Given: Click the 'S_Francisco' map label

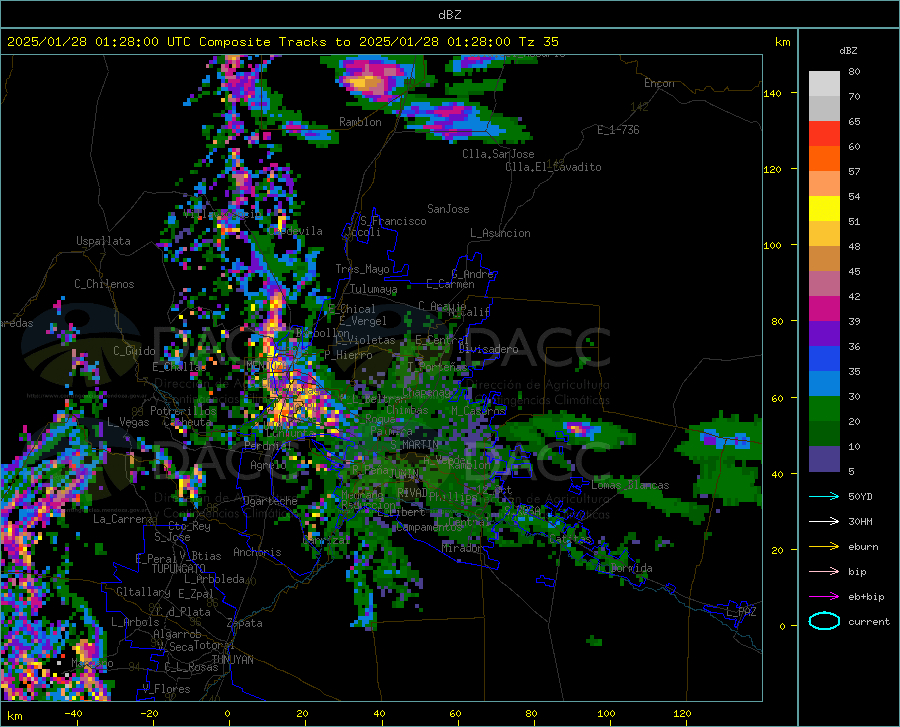Looking at the screenshot, I should coord(393,221).
